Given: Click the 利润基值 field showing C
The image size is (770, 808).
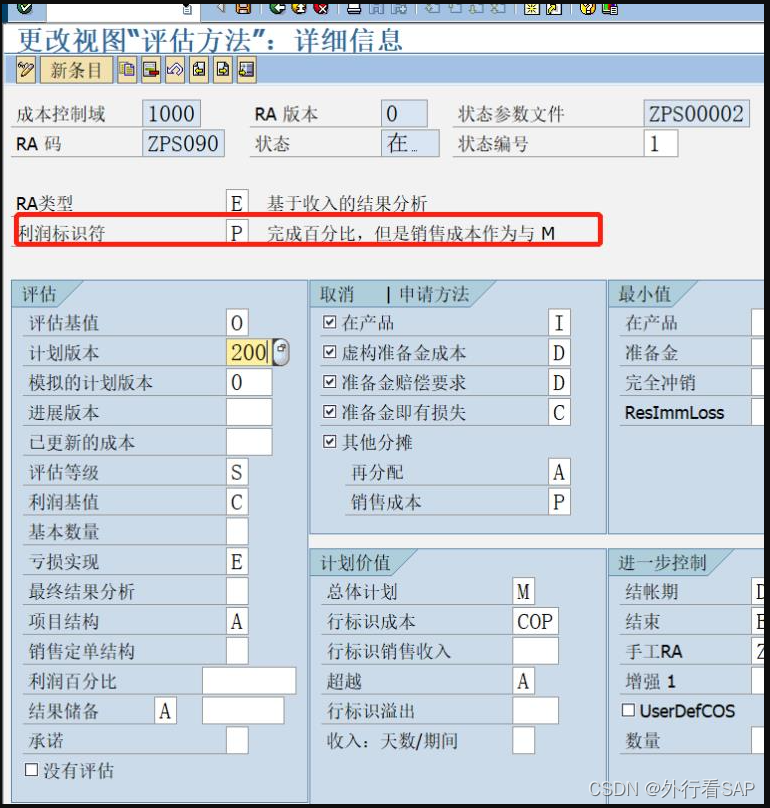Looking at the screenshot, I should click(x=237, y=502).
